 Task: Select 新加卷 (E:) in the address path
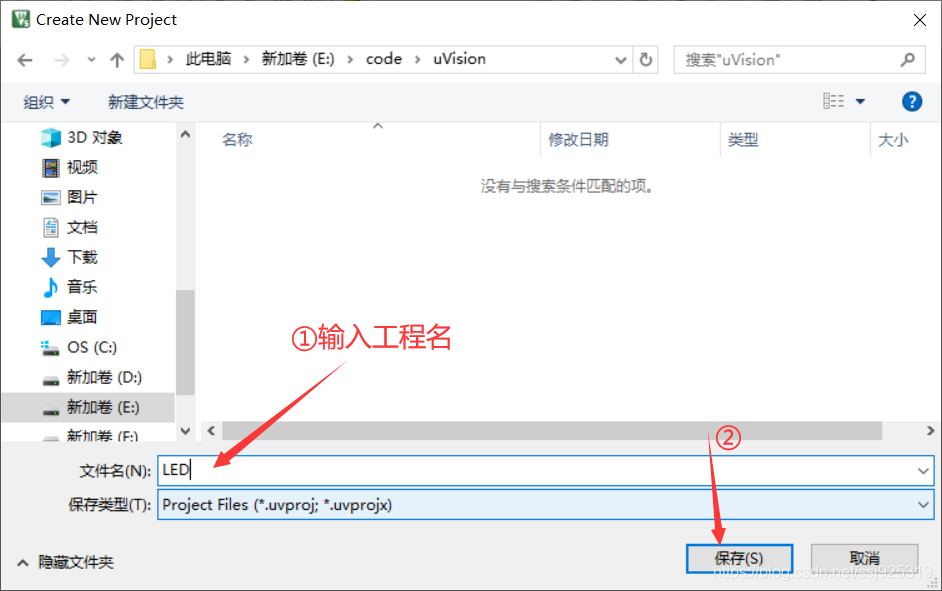(298, 59)
